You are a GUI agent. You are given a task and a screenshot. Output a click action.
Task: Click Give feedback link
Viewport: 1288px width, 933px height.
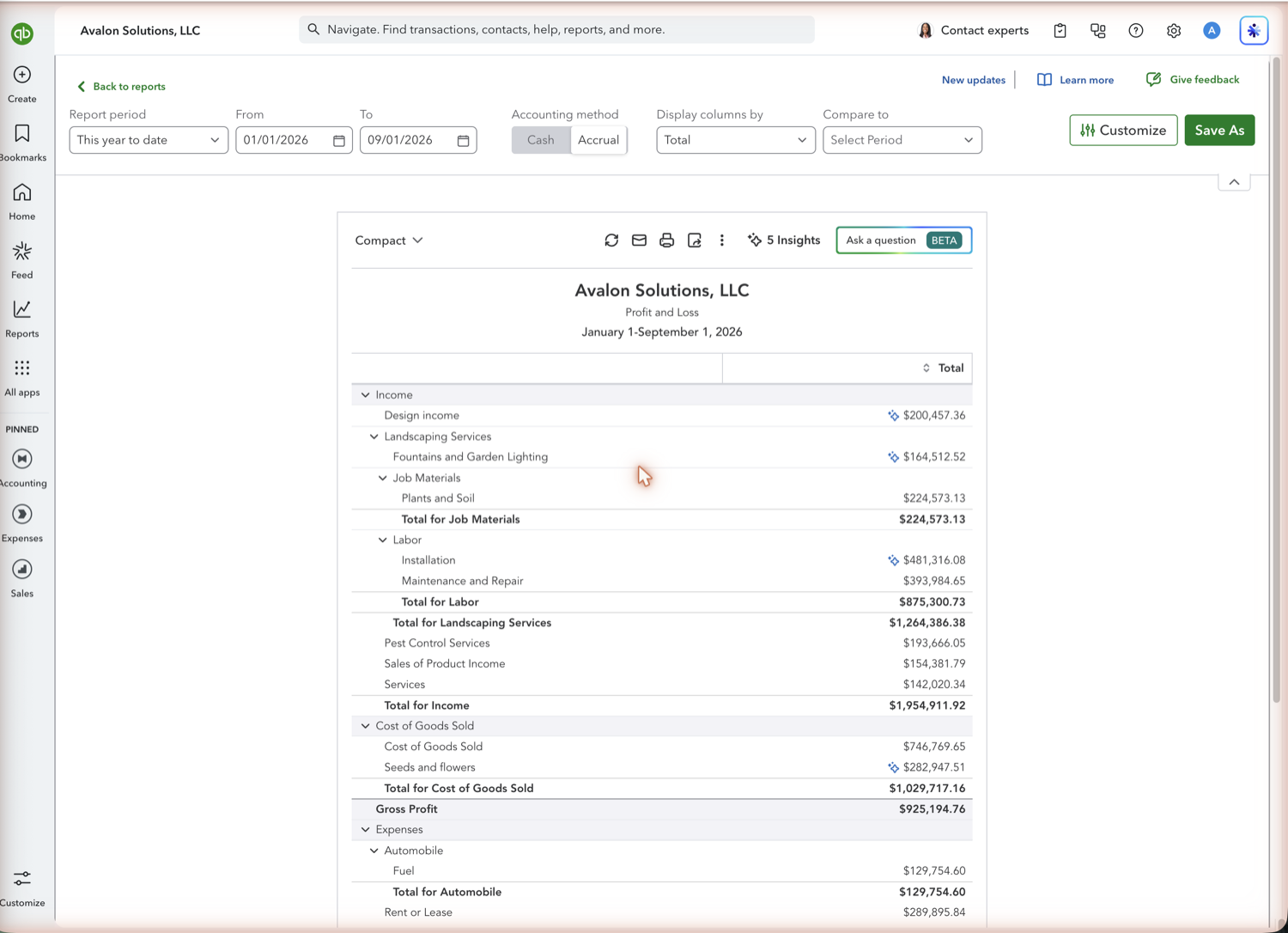(1193, 80)
